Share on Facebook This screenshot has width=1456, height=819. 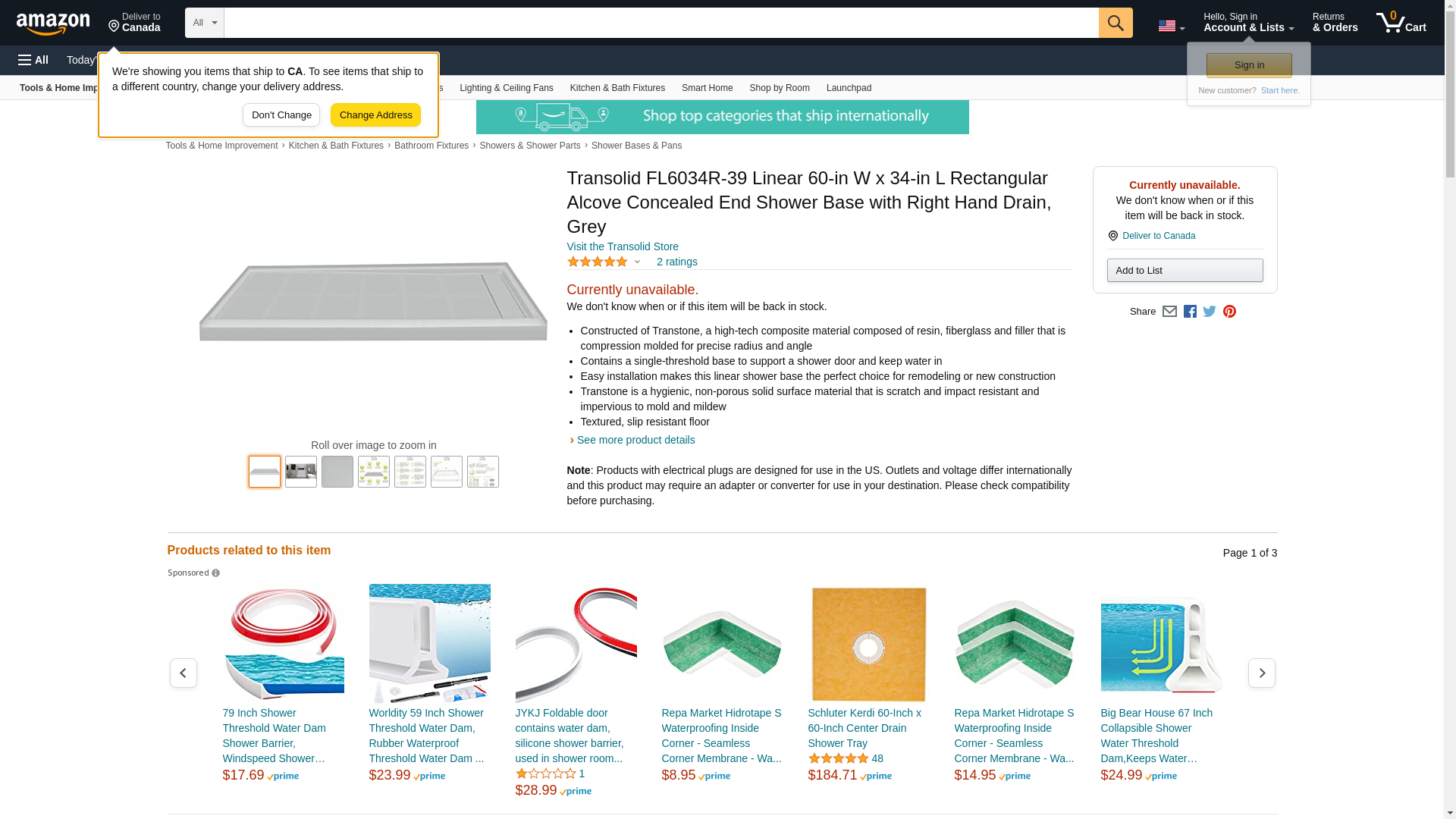[1190, 312]
